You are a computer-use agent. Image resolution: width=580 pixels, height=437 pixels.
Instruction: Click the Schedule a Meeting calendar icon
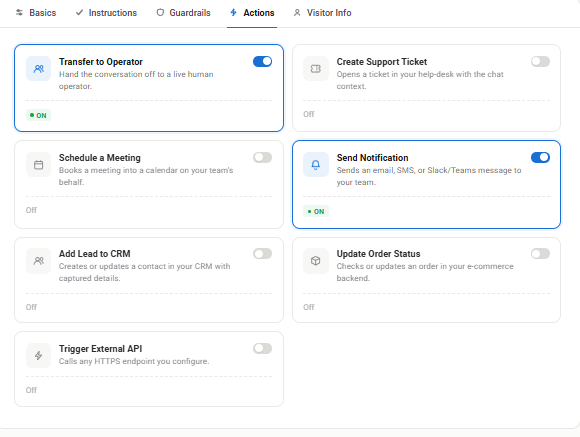pyautogui.click(x=38, y=165)
